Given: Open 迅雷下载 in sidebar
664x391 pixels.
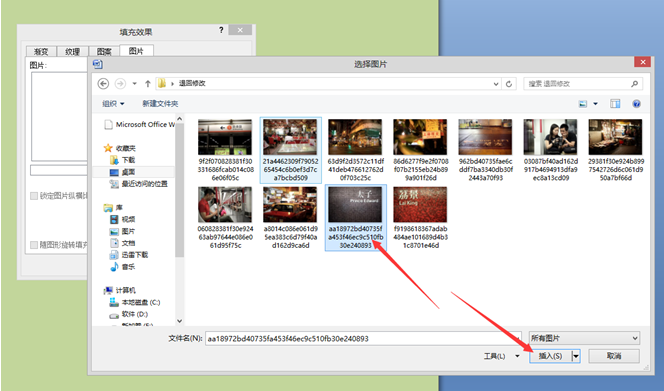Looking at the screenshot, I should [x=129, y=255].
